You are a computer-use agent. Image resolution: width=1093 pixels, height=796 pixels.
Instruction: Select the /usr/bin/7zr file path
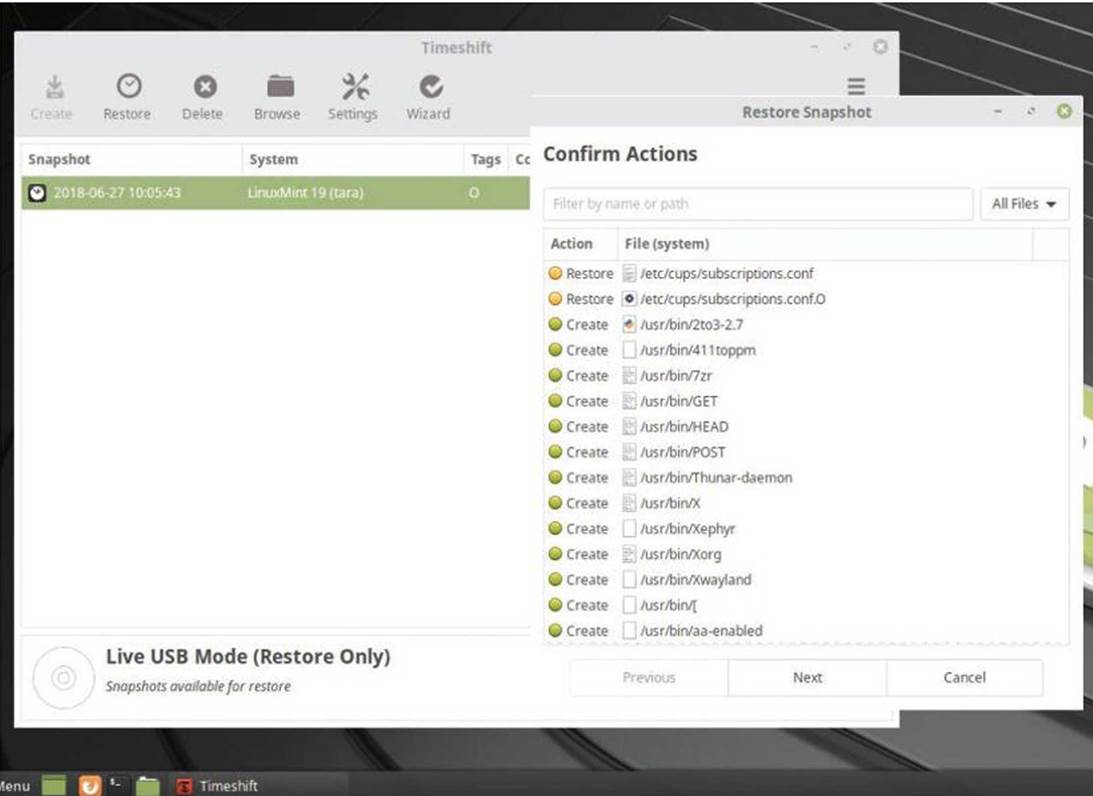[x=676, y=376]
